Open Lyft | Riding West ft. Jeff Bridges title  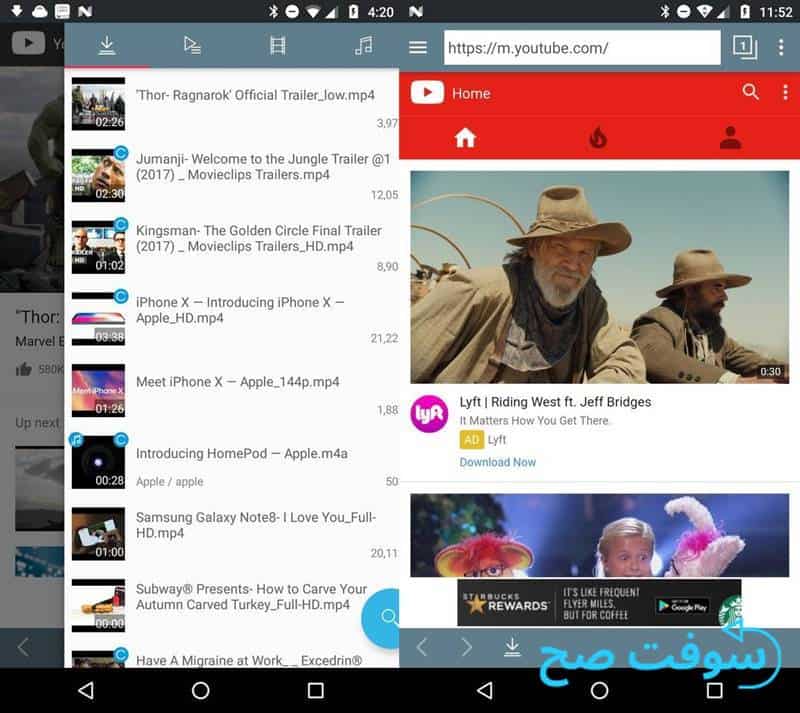coord(555,402)
